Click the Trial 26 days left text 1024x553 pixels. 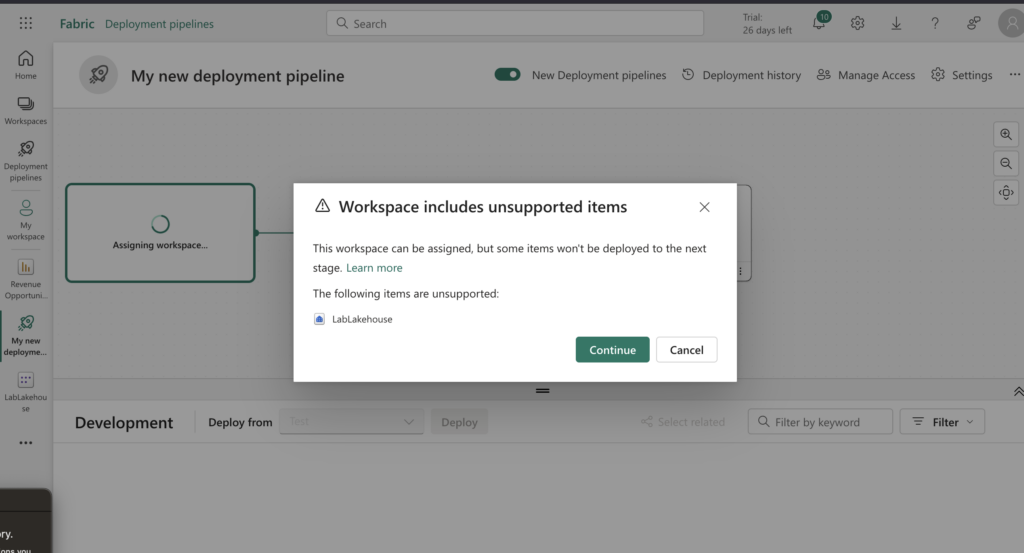click(767, 24)
